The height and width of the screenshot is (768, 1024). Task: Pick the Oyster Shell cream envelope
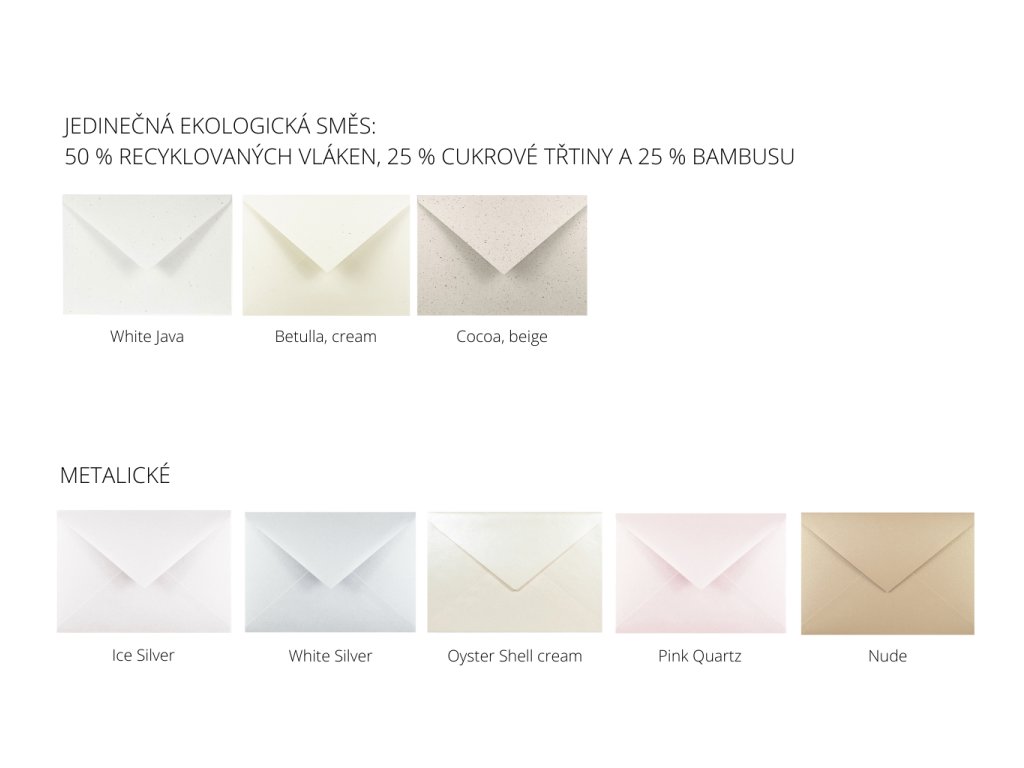(x=515, y=572)
